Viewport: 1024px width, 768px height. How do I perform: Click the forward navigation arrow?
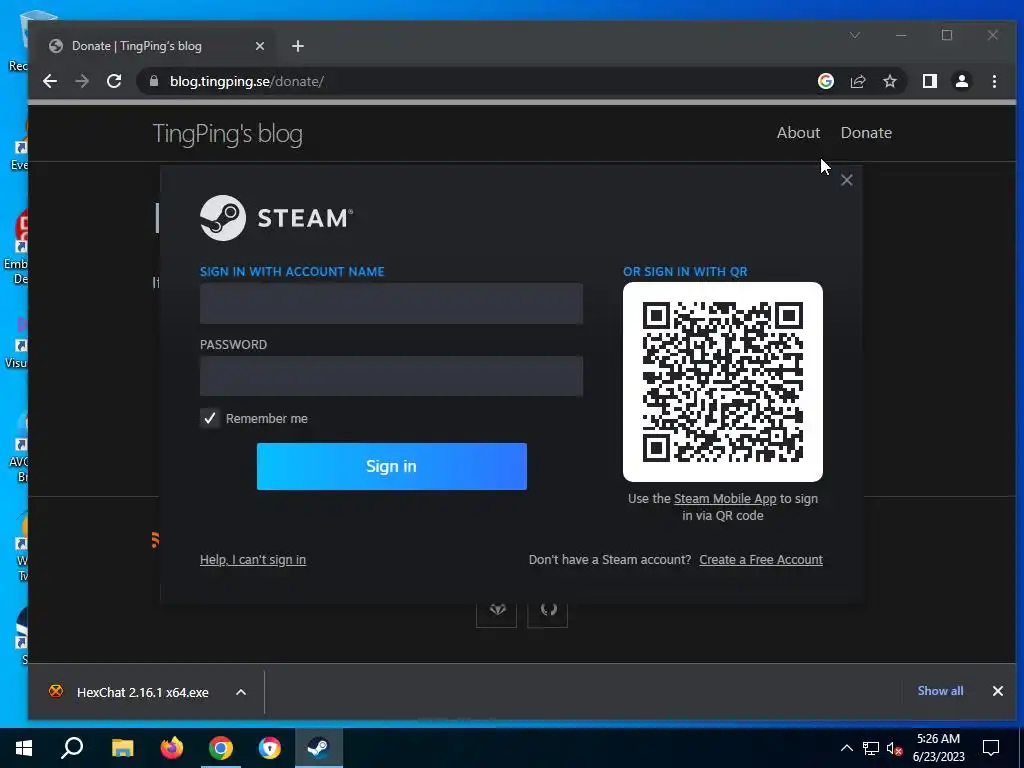tap(82, 81)
